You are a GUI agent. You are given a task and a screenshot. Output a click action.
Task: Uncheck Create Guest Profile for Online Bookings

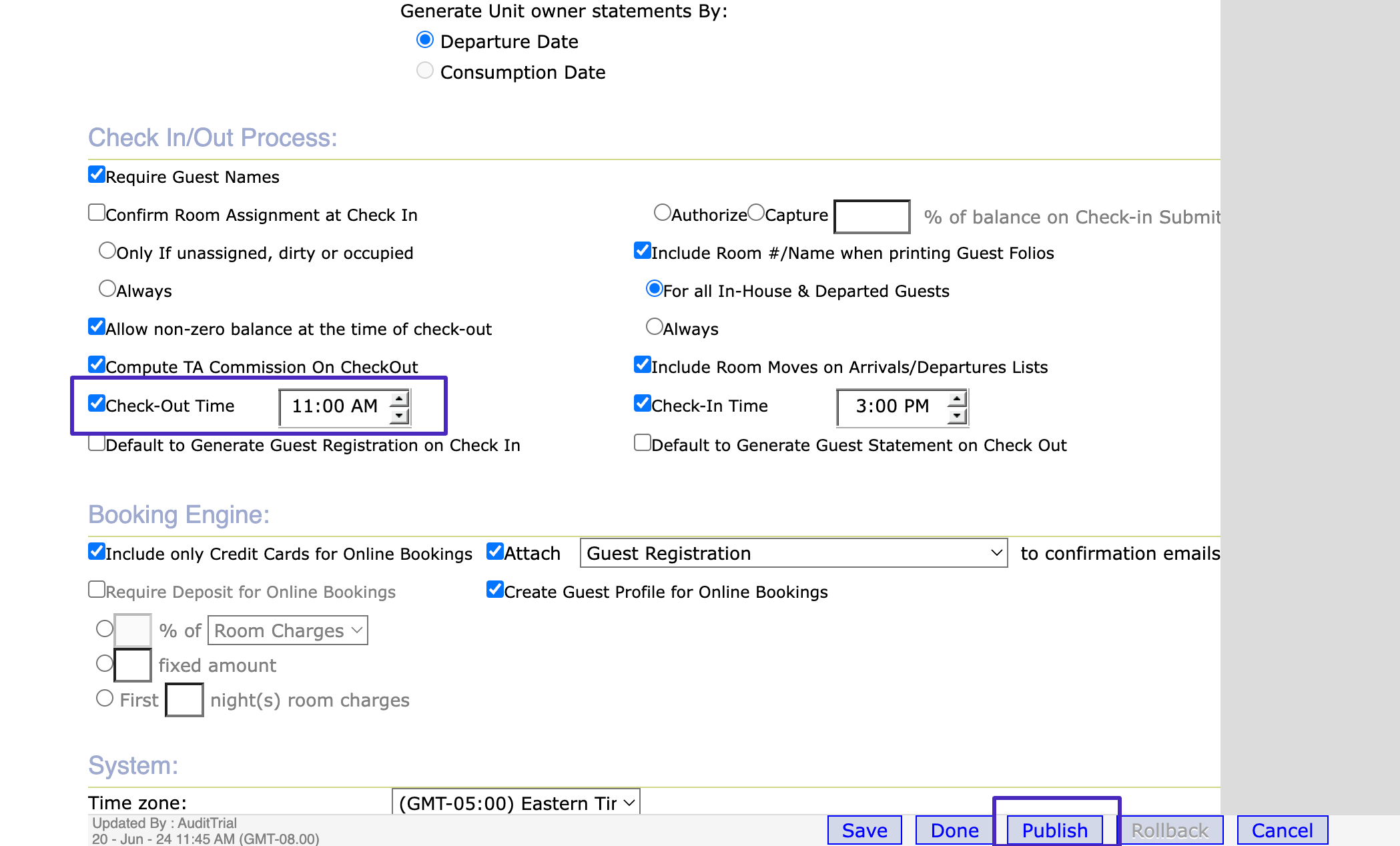click(x=494, y=590)
